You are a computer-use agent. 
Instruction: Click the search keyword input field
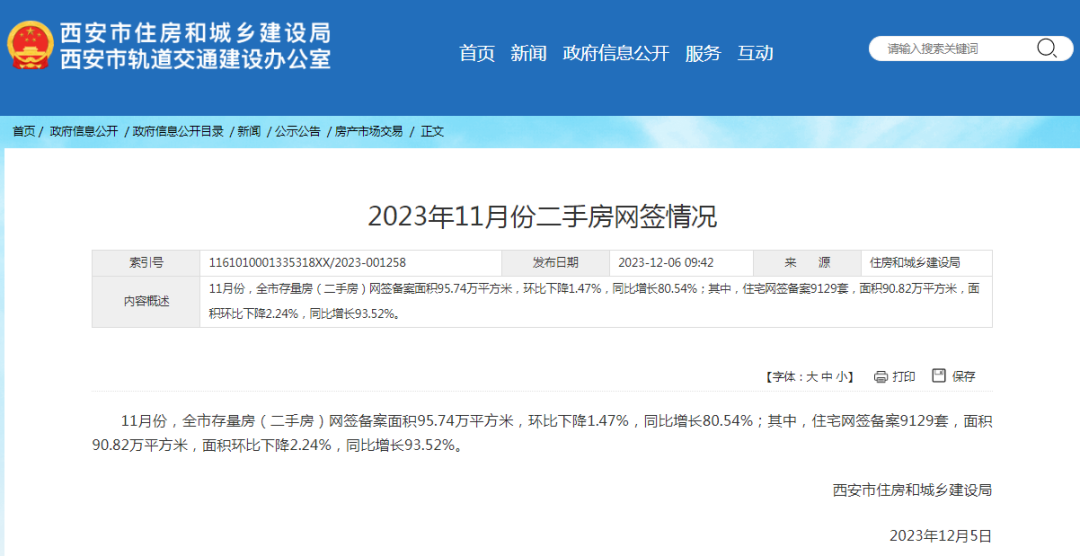coord(950,48)
